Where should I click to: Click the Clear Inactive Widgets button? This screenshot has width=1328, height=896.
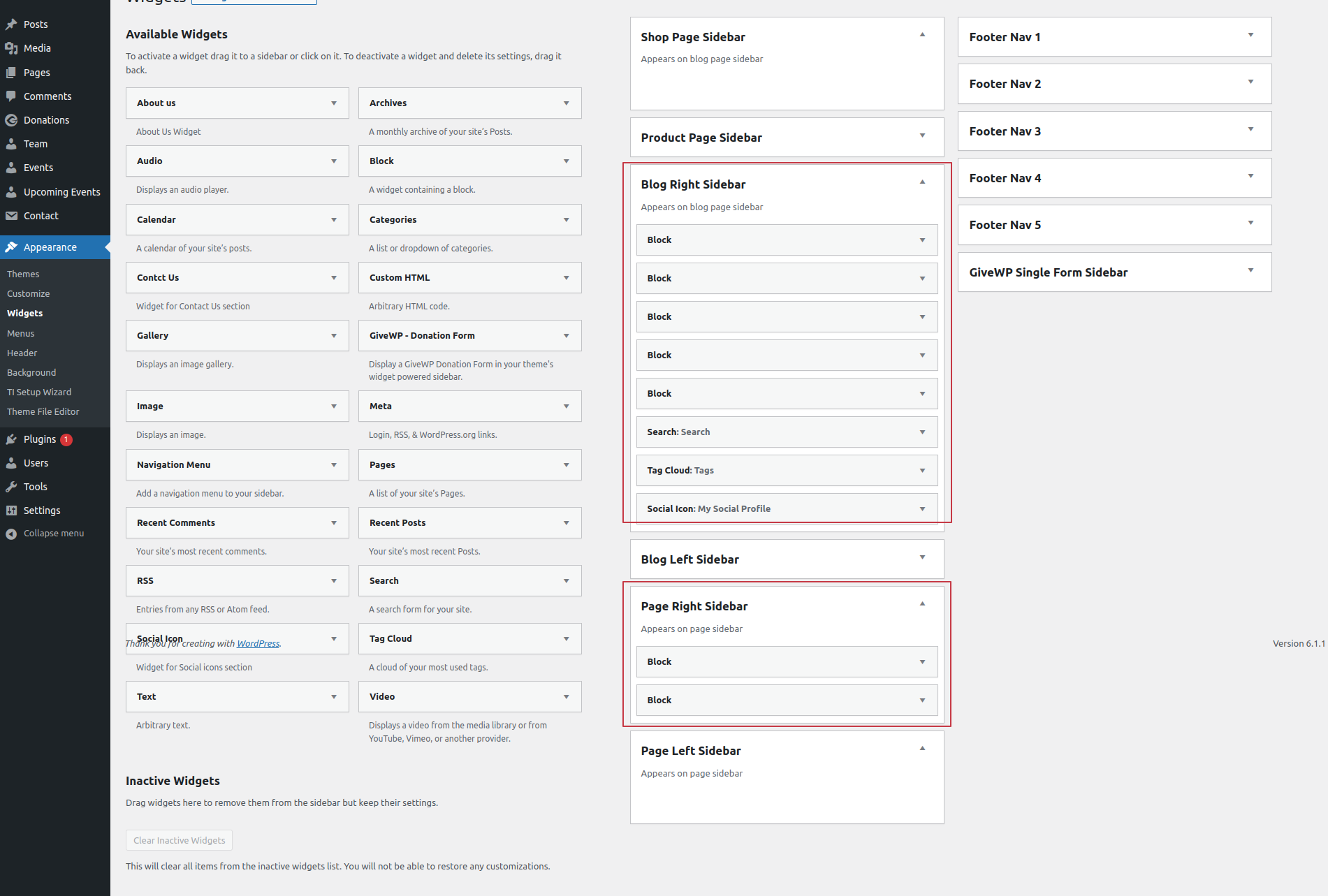coord(179,840)
